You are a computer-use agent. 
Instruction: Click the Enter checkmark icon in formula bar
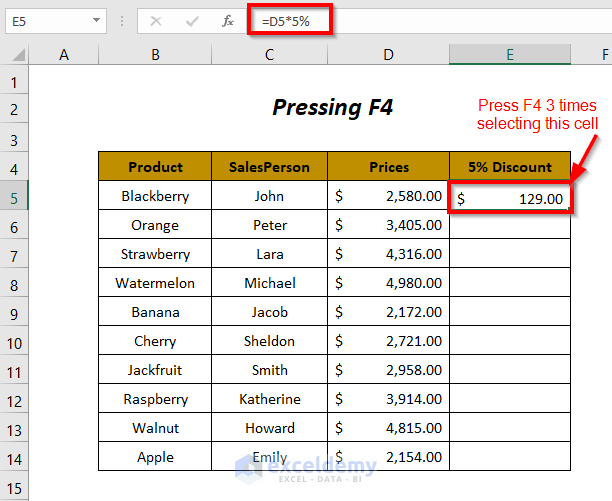192,20
